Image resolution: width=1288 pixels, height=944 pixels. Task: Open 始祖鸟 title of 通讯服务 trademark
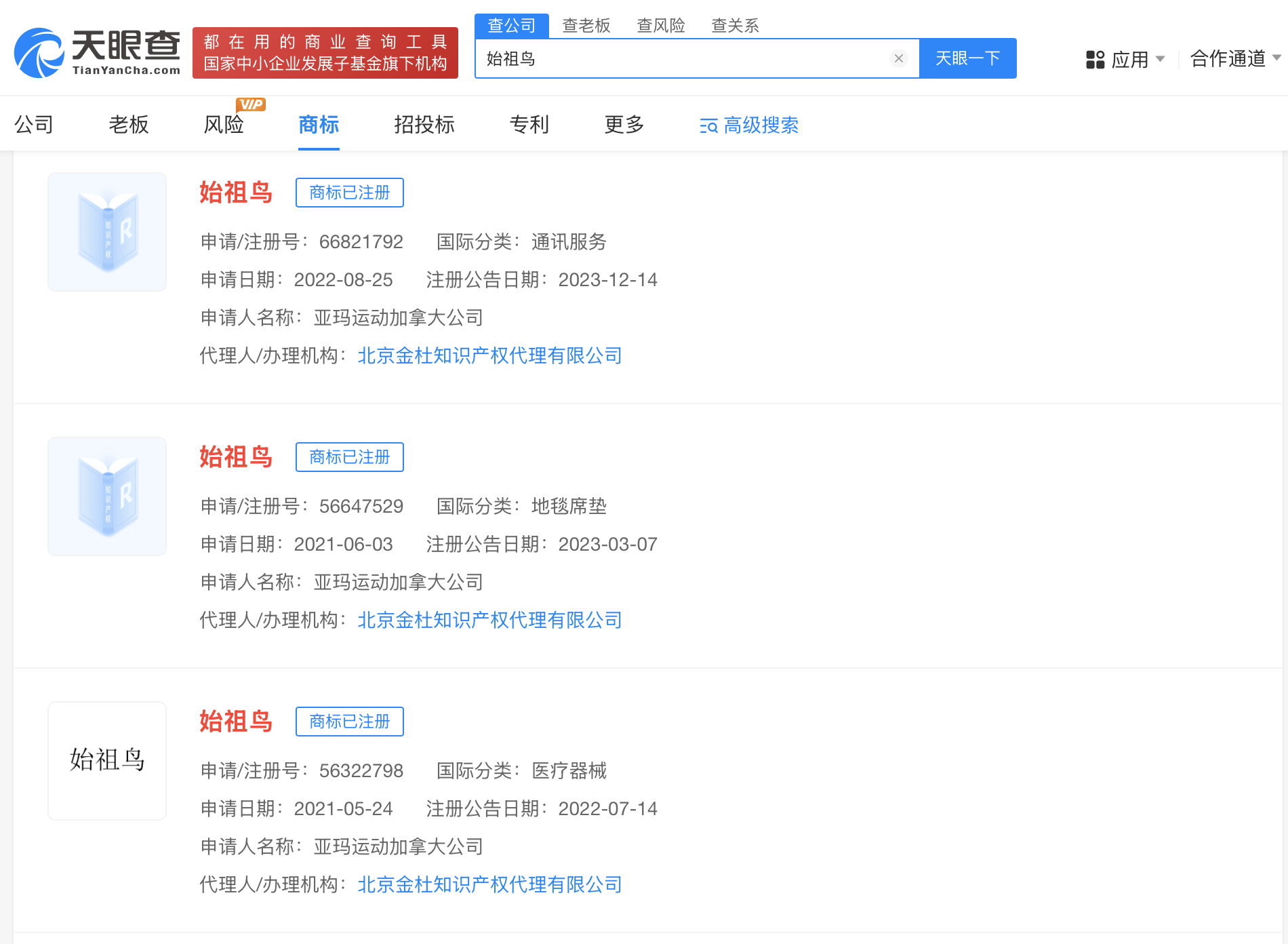coord(236,193)
